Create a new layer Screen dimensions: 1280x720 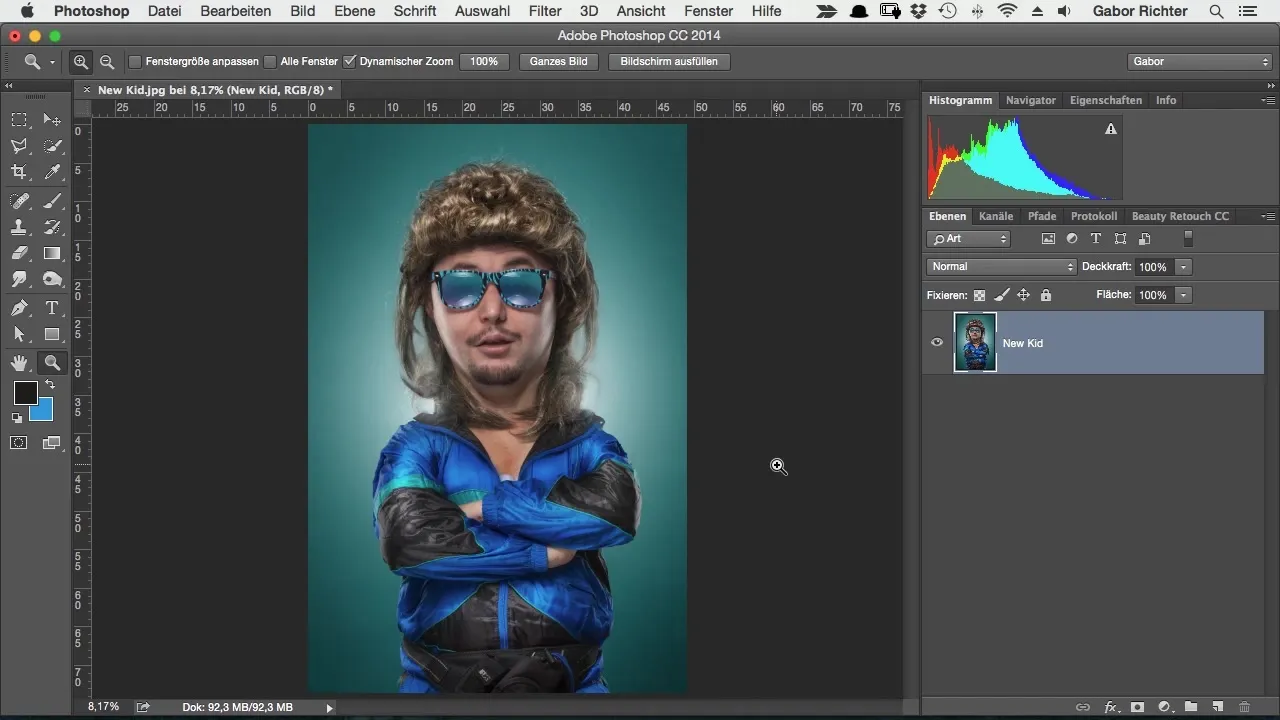coord(1217,707)
